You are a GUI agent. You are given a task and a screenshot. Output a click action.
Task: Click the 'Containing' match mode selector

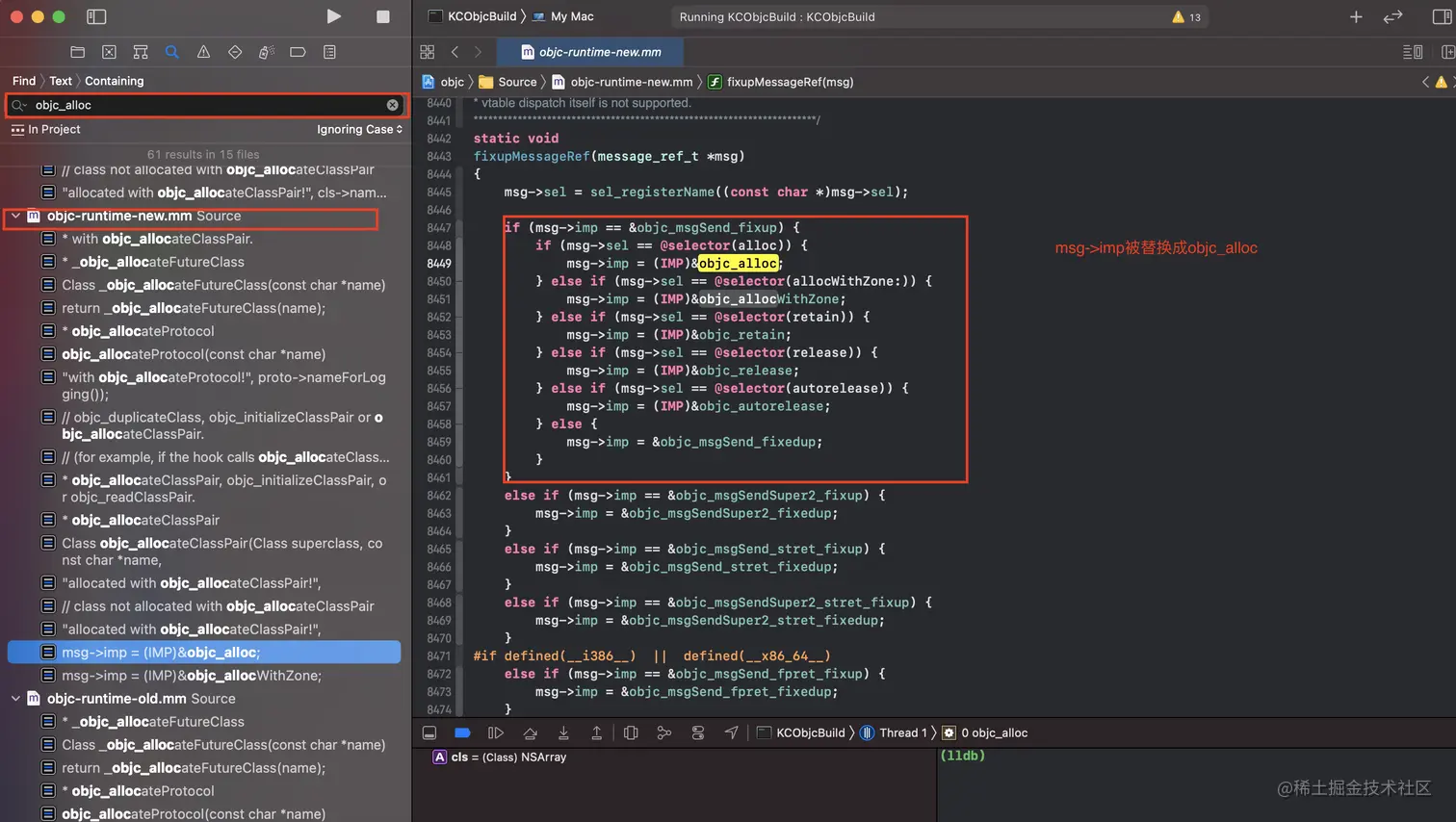tap(114, 81)
